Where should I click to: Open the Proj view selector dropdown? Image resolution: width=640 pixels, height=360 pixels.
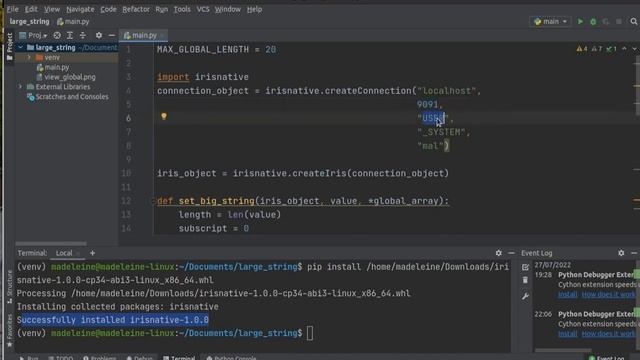tap(33, 36)
